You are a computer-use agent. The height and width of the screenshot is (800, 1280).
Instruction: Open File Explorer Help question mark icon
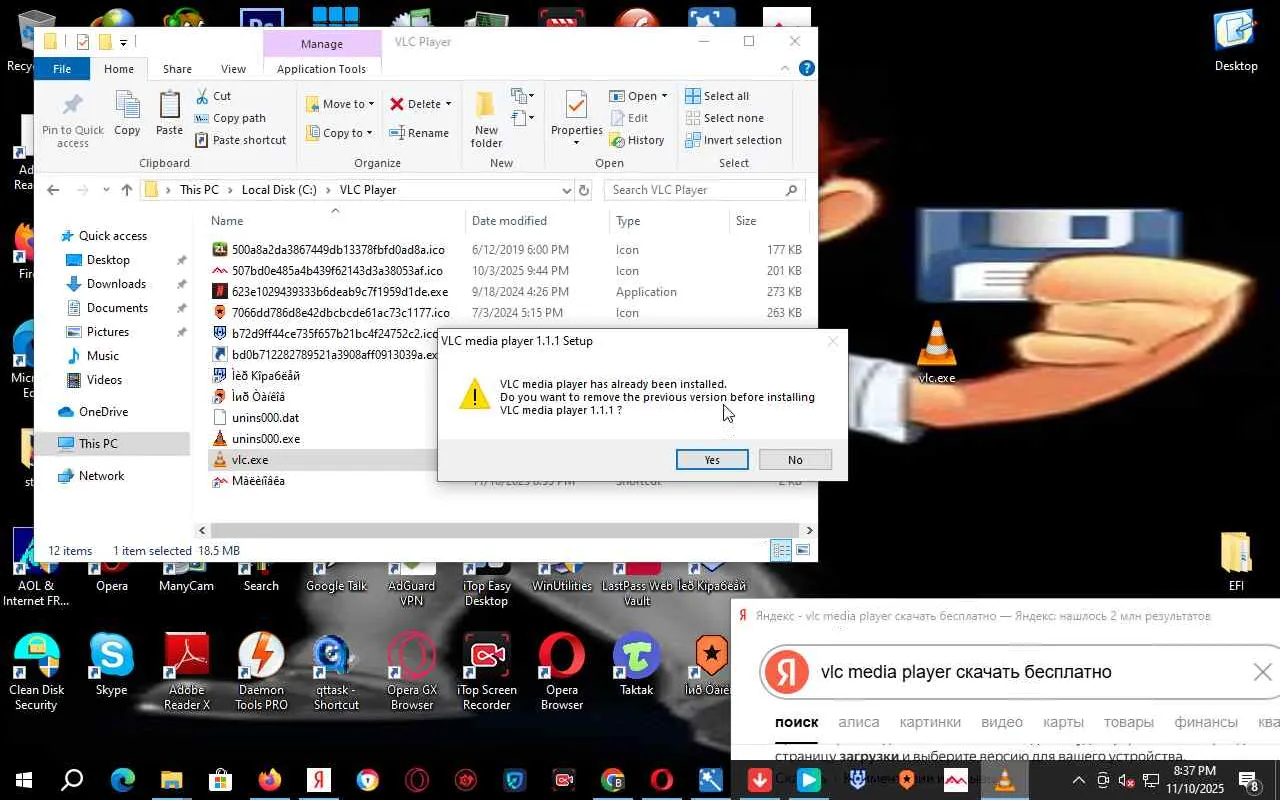click(x=806, y=69)
